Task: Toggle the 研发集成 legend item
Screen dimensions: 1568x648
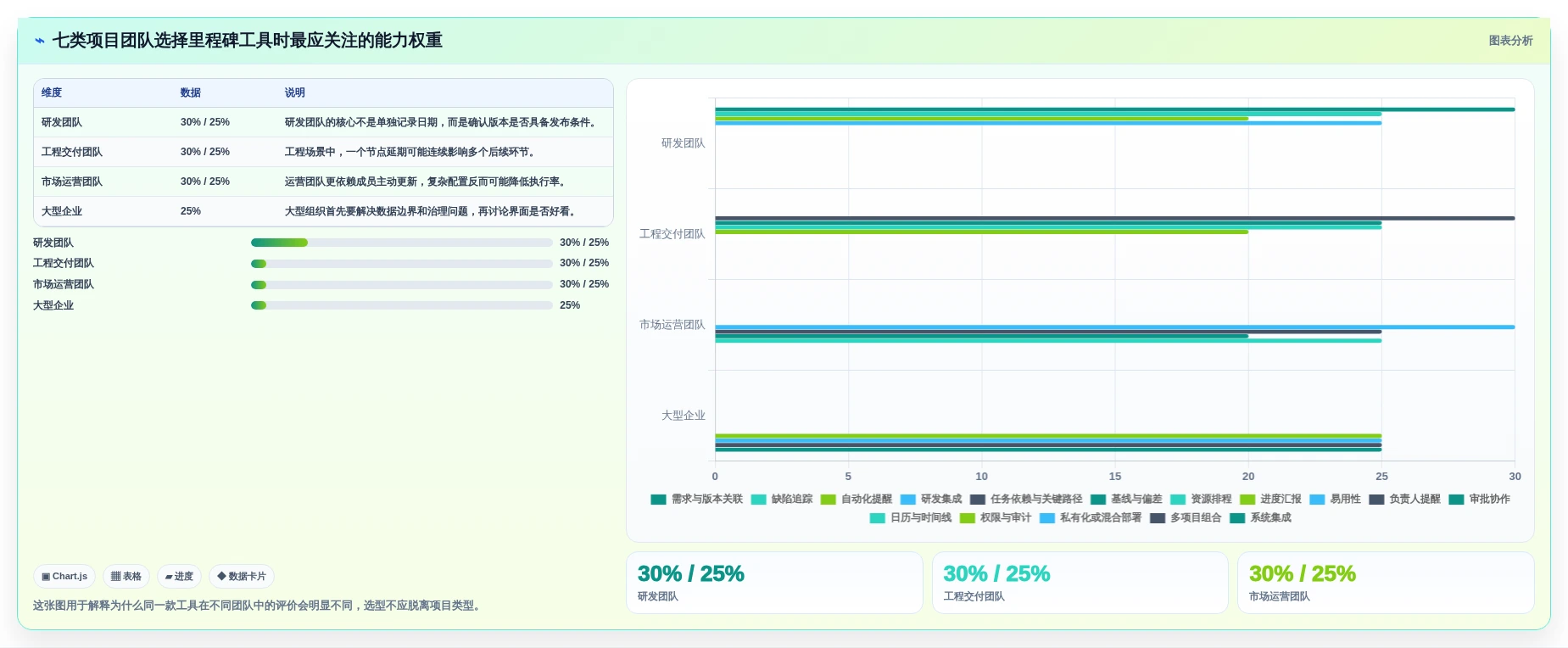Action: pos(931,499)
